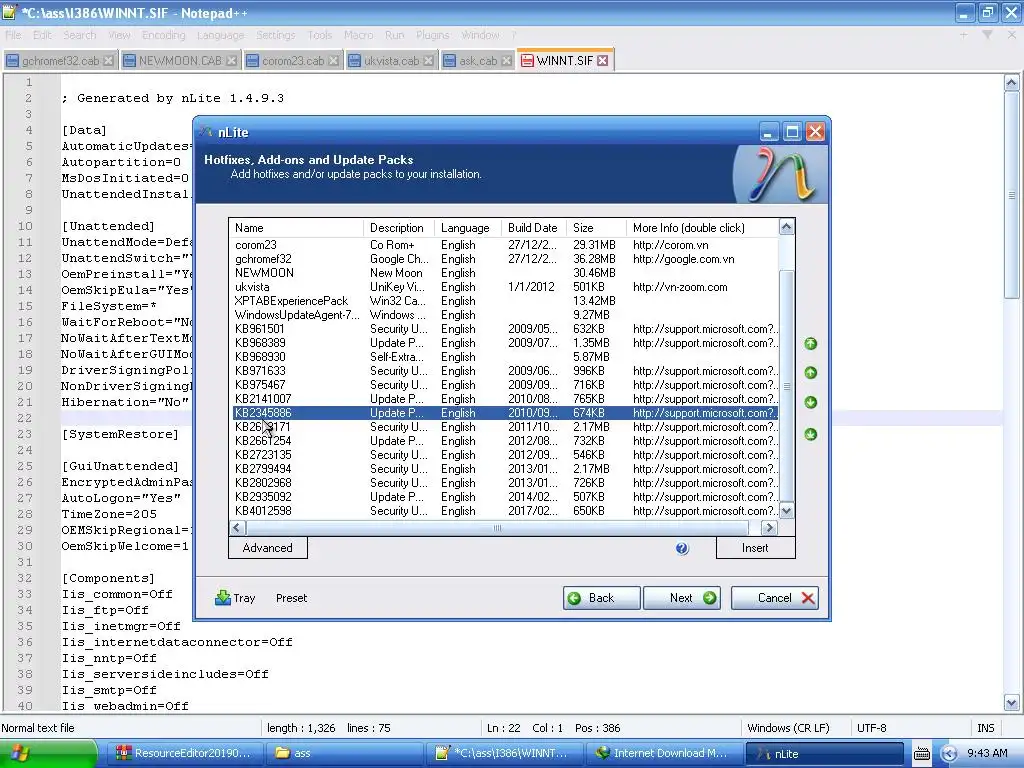Open the Encoding menu in Notepad++
Screen dimensions: 1024x768
point(163,35)
